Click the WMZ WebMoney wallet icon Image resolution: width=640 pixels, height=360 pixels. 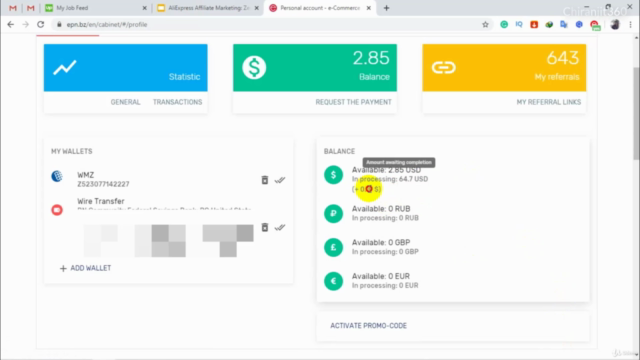coord(57,176)
